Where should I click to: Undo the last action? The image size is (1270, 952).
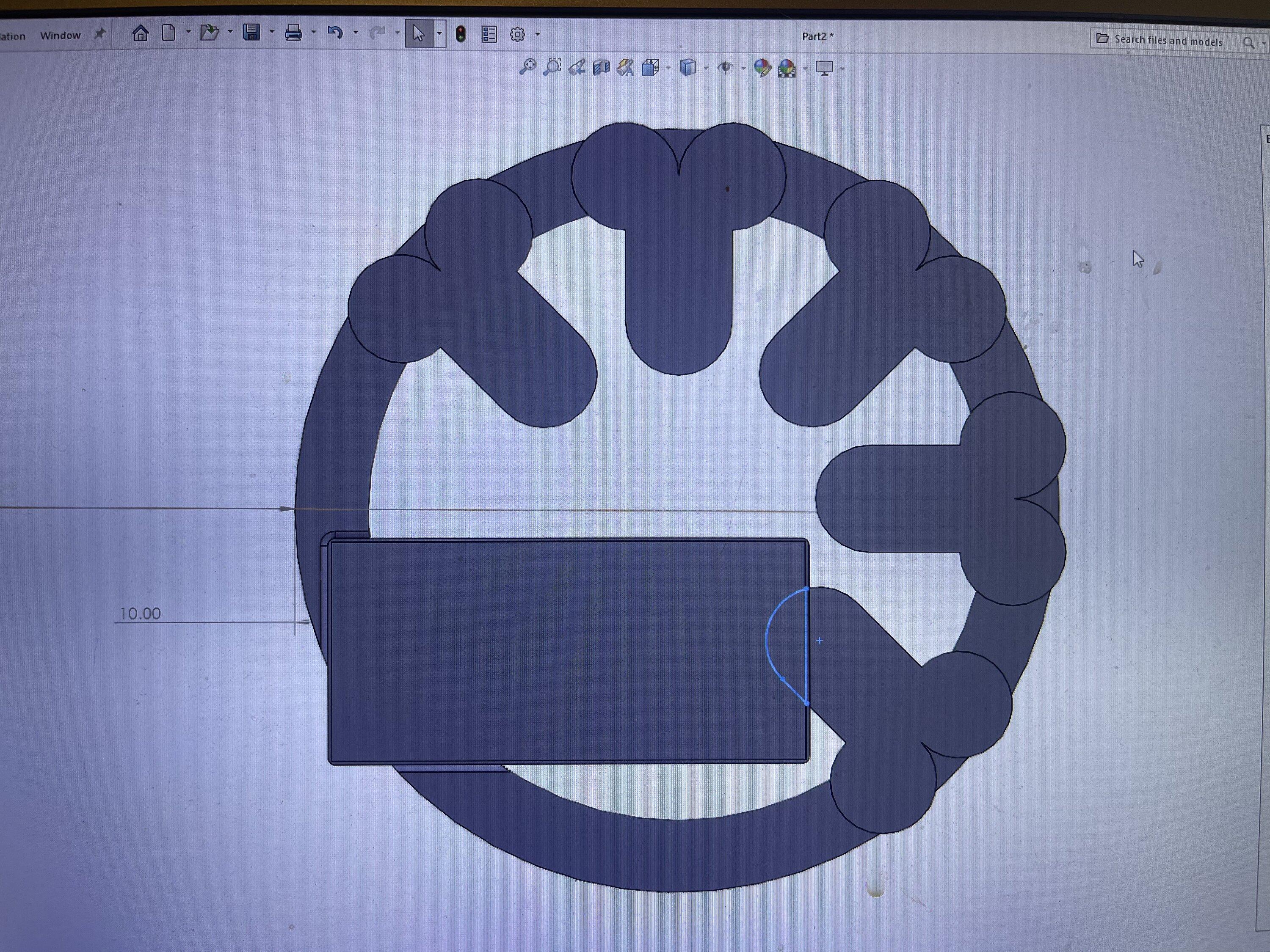click(x=335, y=33)
